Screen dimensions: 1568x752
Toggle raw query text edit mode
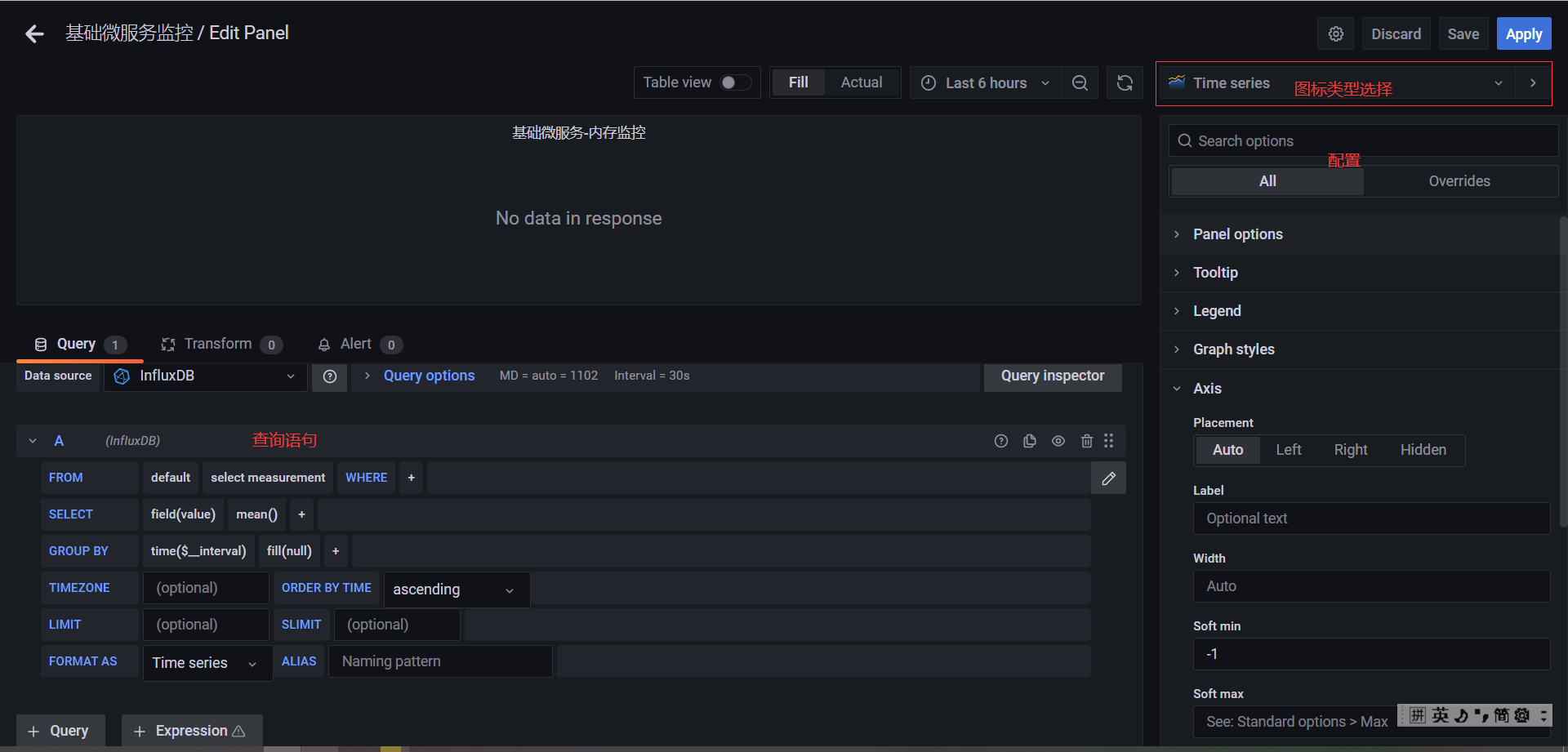coord(1108,478)
